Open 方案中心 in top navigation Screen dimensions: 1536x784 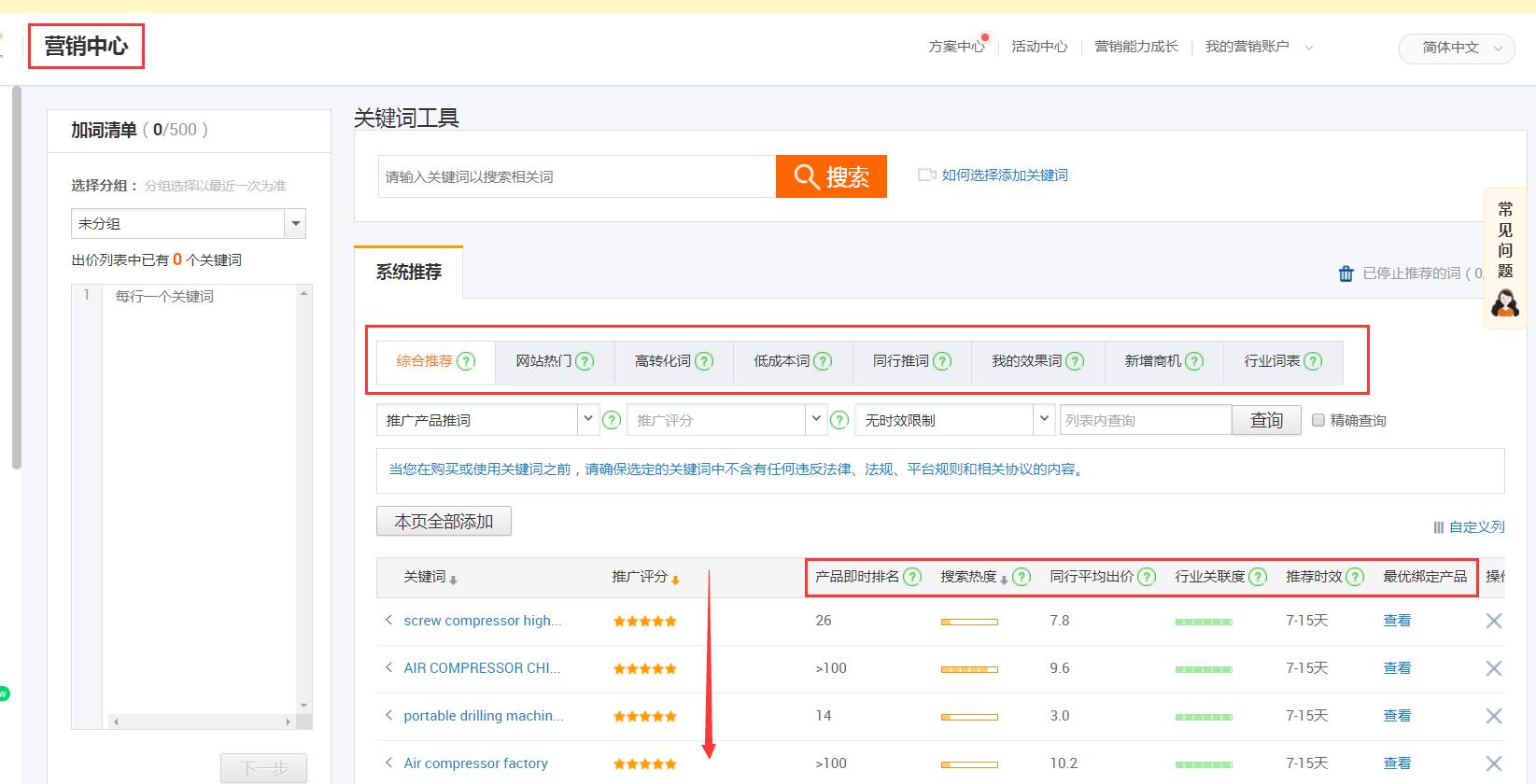pos(956,47)
